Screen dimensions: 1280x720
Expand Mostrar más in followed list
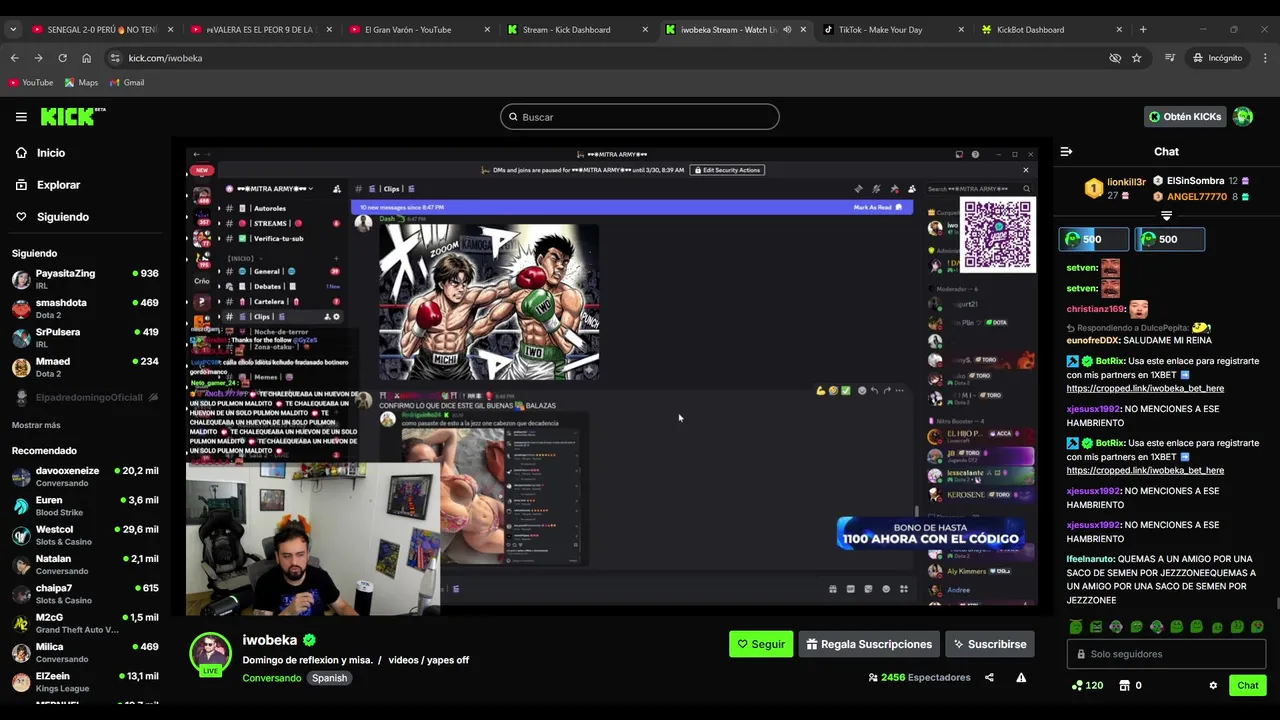click(x=36, y=425)
